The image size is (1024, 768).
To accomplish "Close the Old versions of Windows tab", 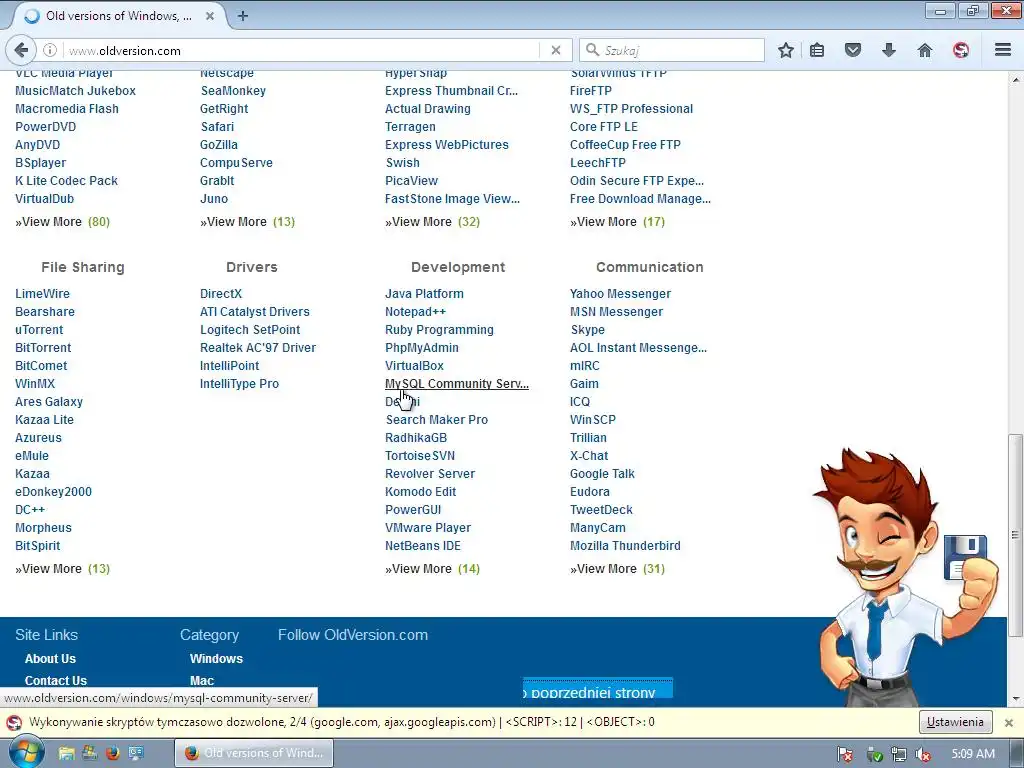I will pyautogui.click(x=210, y=16).
